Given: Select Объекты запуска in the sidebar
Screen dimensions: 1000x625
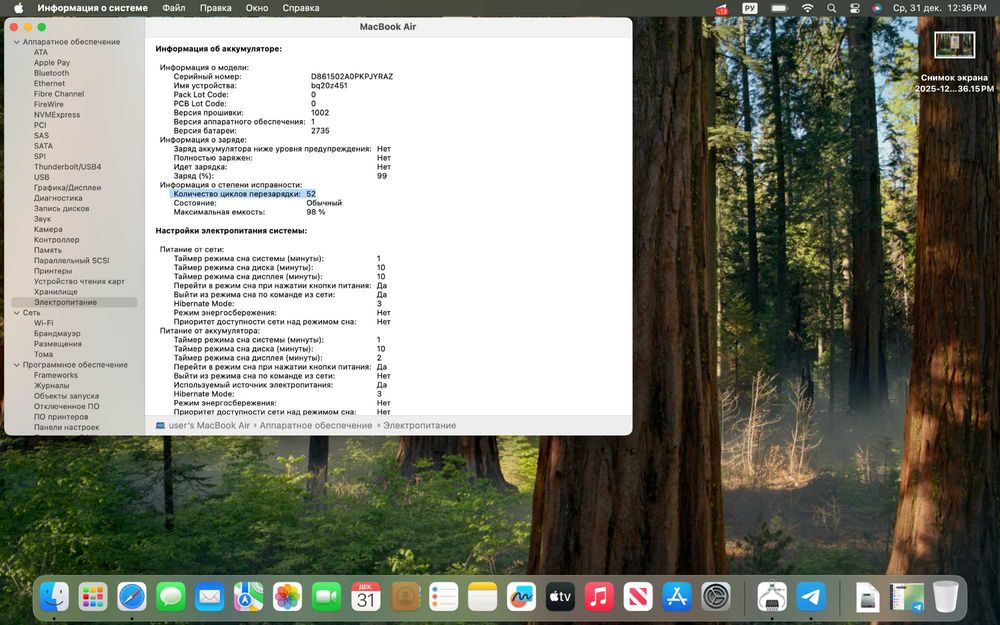Looking at the screenshot, I should pos(66,396).
